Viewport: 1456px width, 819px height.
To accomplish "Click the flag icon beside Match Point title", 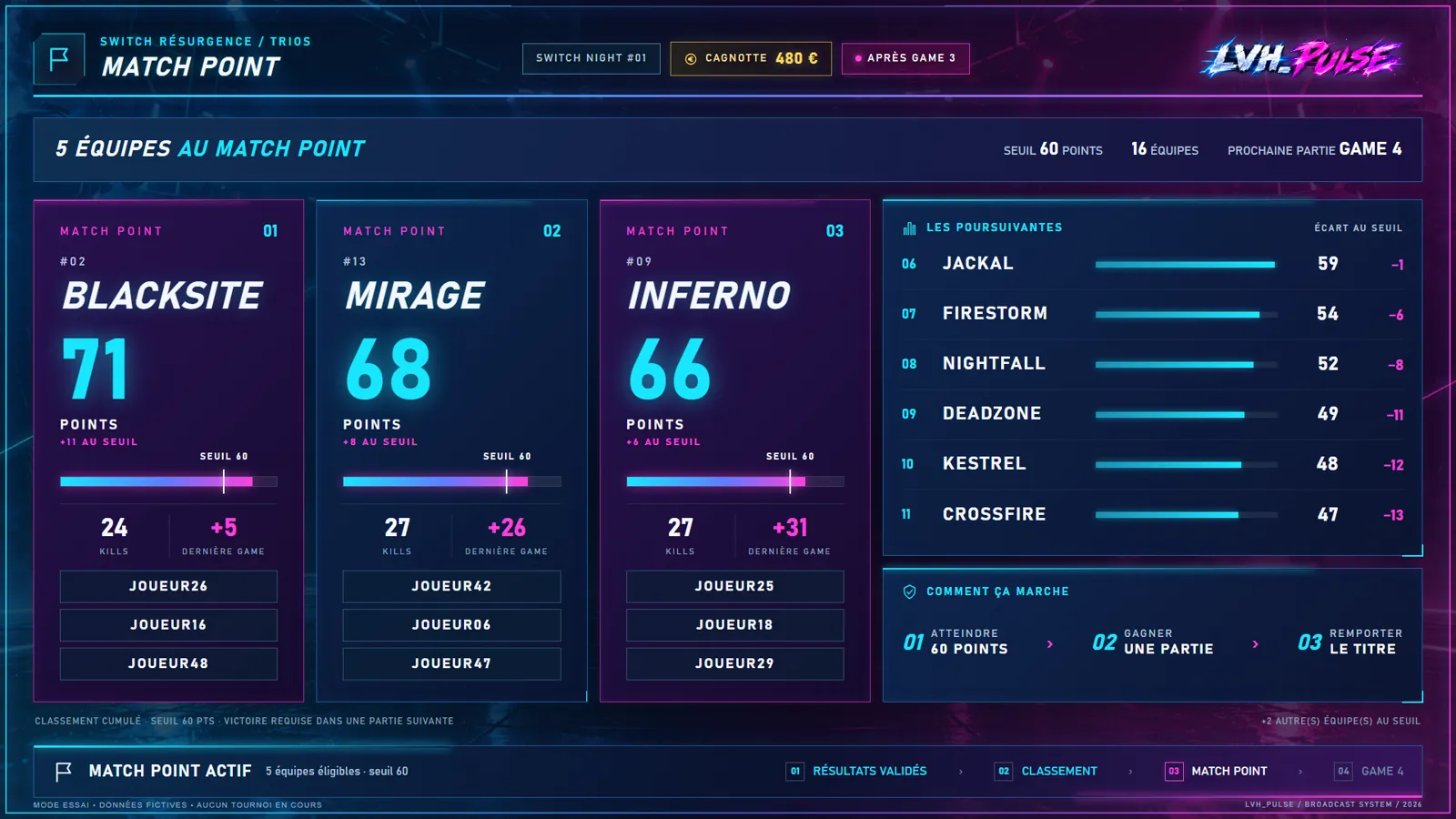I will point(59,59).
